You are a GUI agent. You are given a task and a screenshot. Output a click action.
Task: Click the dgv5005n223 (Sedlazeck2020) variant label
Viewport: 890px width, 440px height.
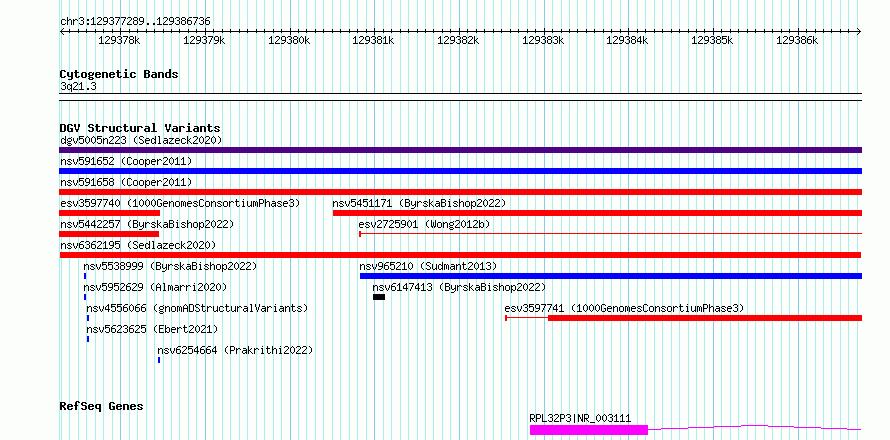141,140
